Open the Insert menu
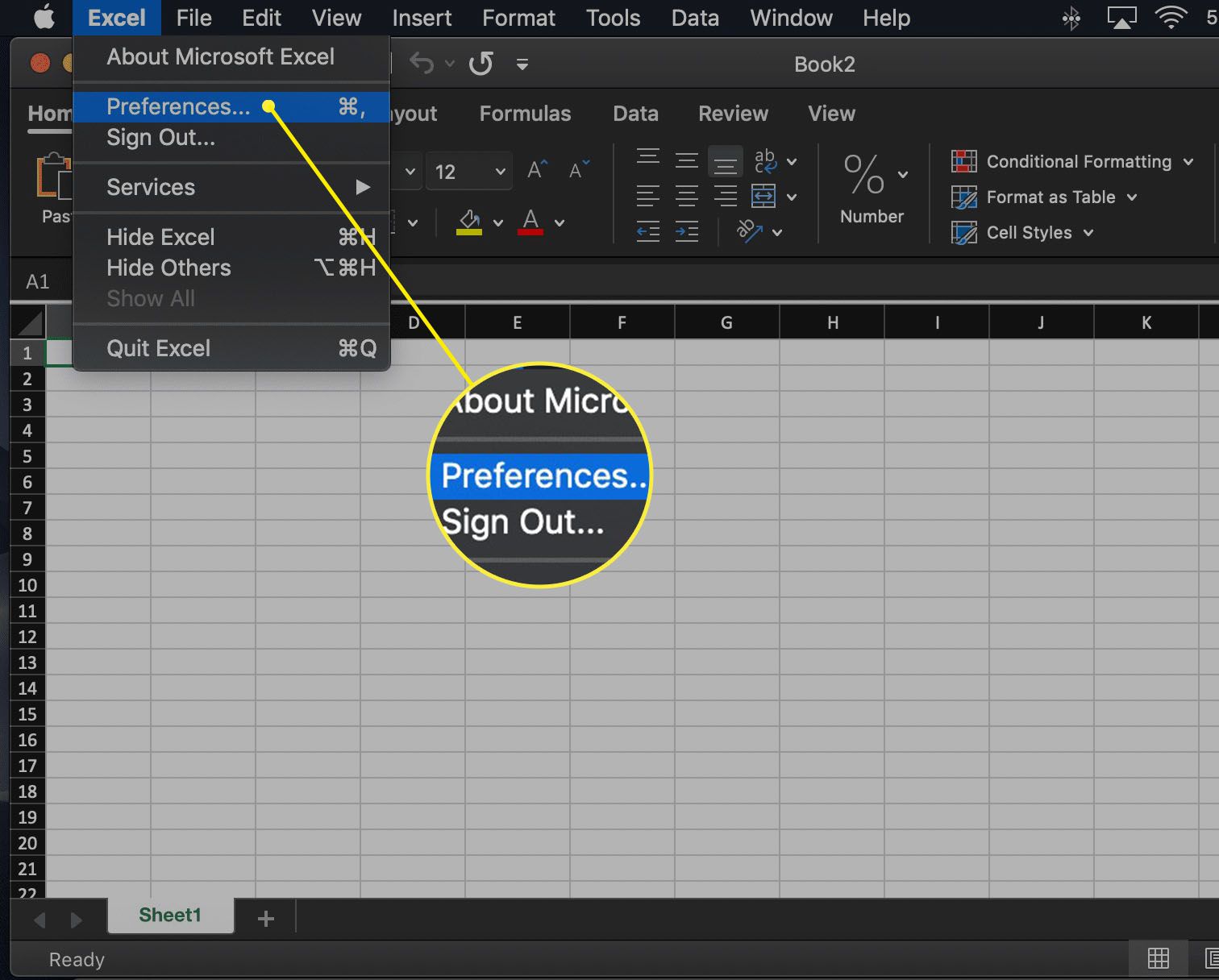 [x=422, y=18]
